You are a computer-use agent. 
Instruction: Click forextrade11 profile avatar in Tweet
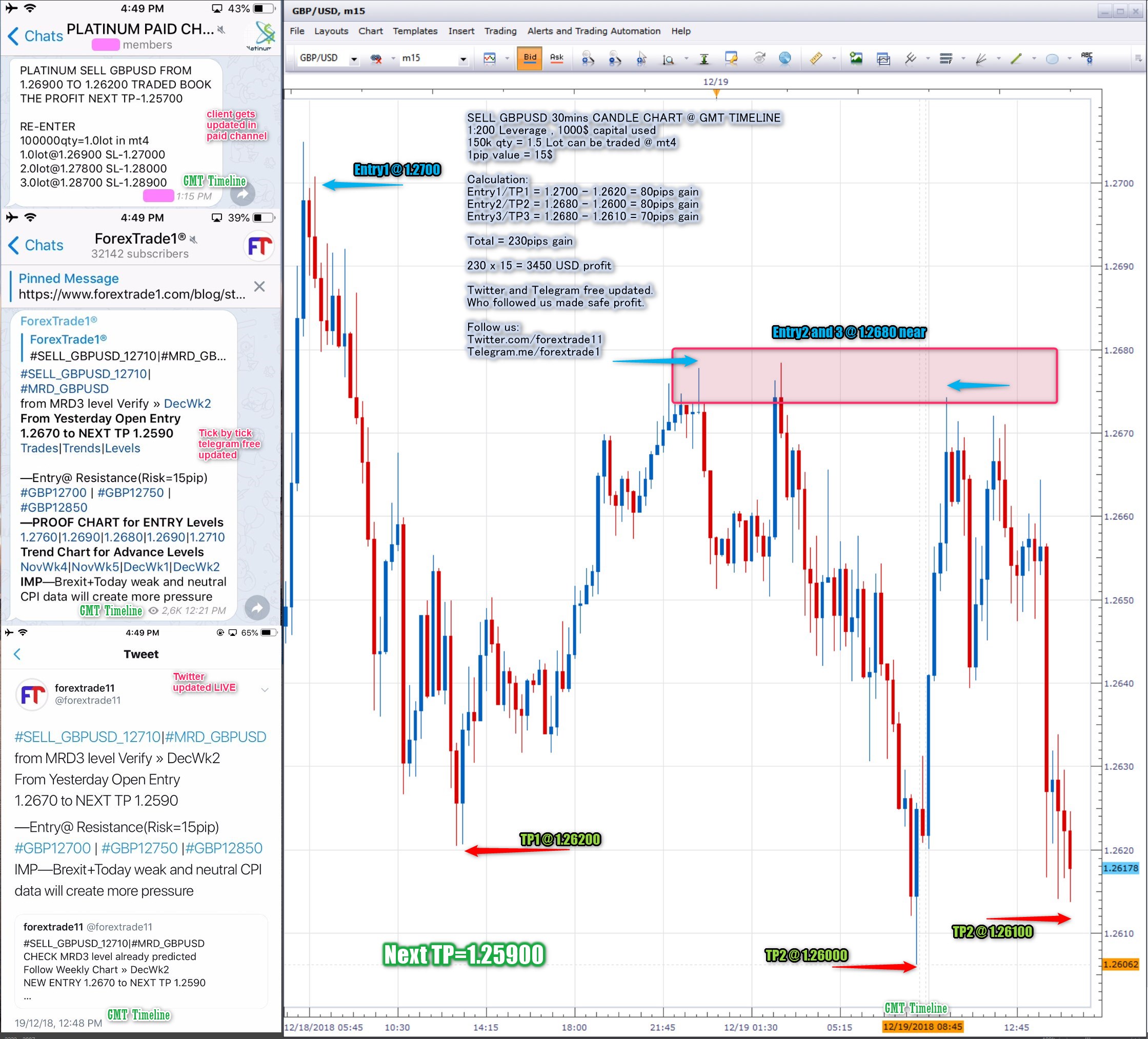(x=32, y=694)
